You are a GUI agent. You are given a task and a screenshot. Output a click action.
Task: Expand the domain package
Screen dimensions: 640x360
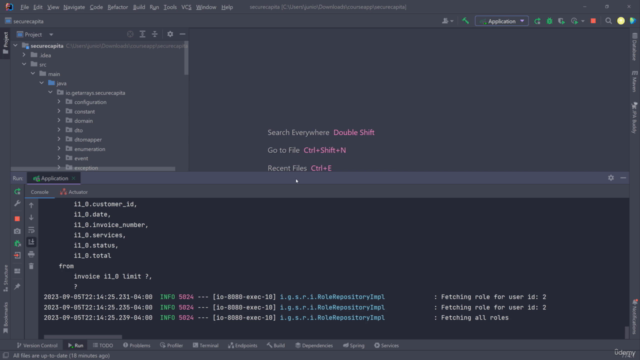(x=59, y=121)
